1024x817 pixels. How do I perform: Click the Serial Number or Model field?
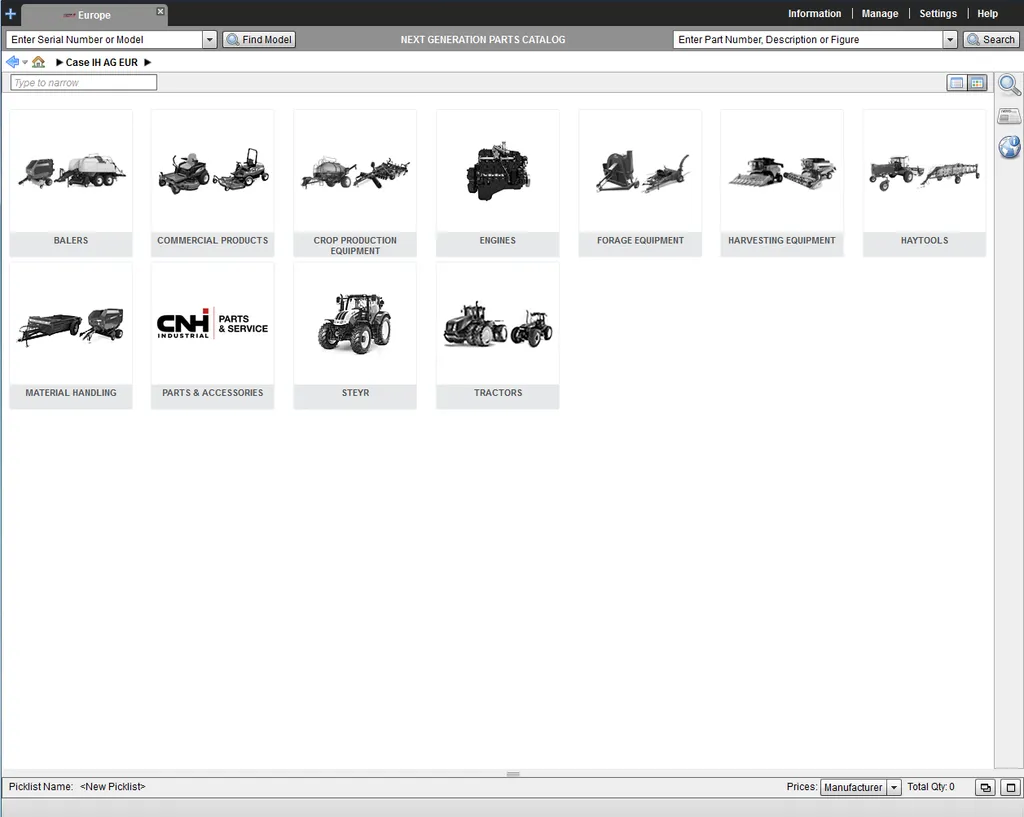click(104, 40)
